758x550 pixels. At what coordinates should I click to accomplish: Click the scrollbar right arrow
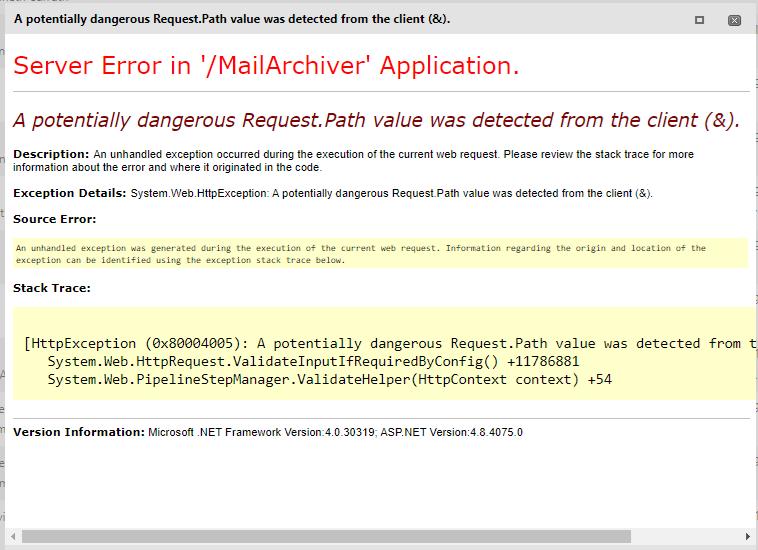pyautogui.click(x=748, y=536)
